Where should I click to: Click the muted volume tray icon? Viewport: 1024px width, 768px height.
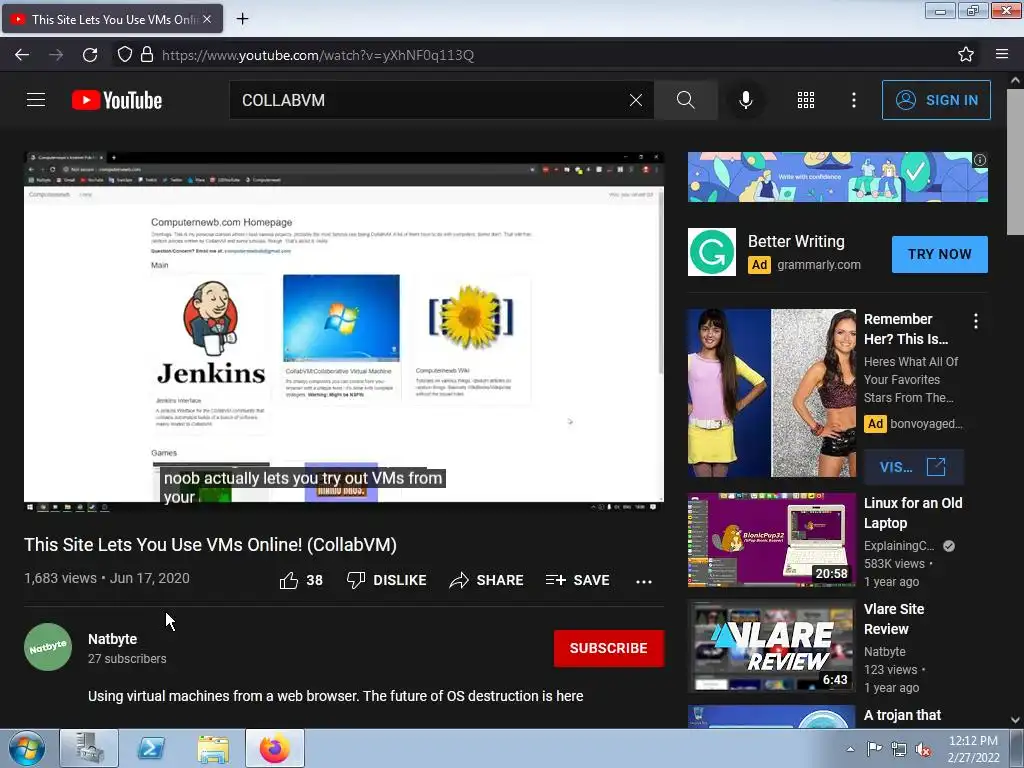[923, 749]
